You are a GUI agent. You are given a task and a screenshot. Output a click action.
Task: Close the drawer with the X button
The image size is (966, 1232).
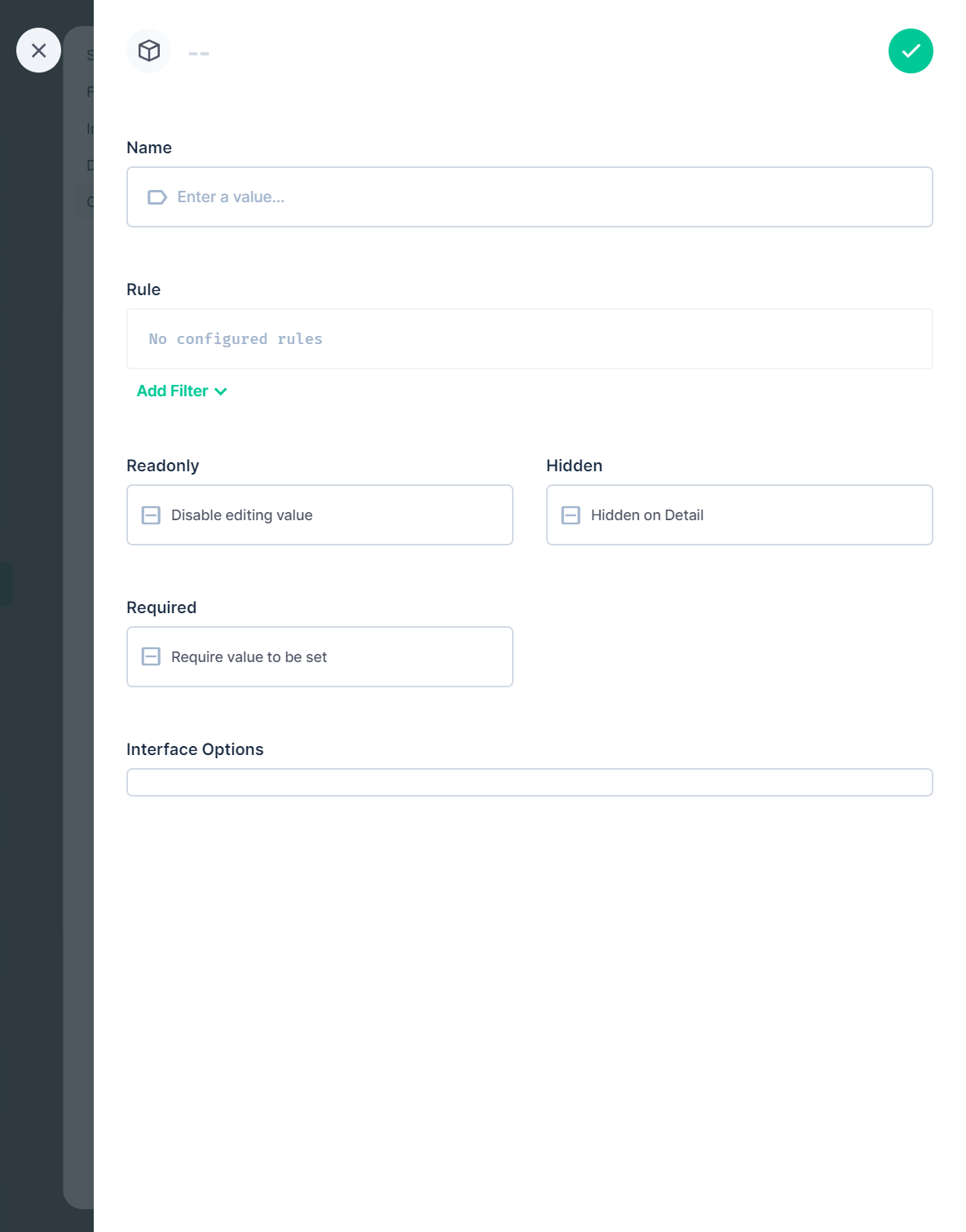[x=38, y=51]
